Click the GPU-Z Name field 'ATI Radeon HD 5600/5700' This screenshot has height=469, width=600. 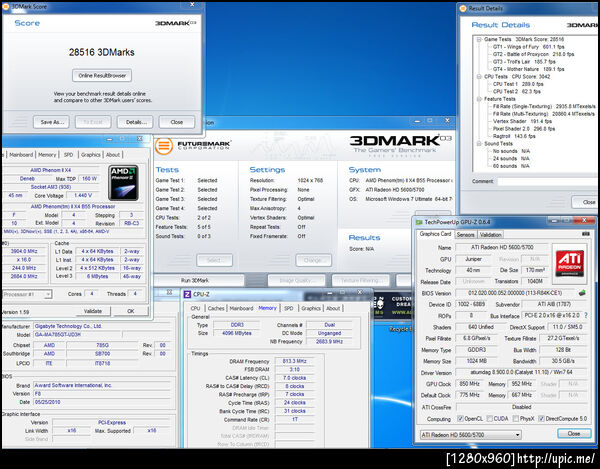(x=502, y=248)
